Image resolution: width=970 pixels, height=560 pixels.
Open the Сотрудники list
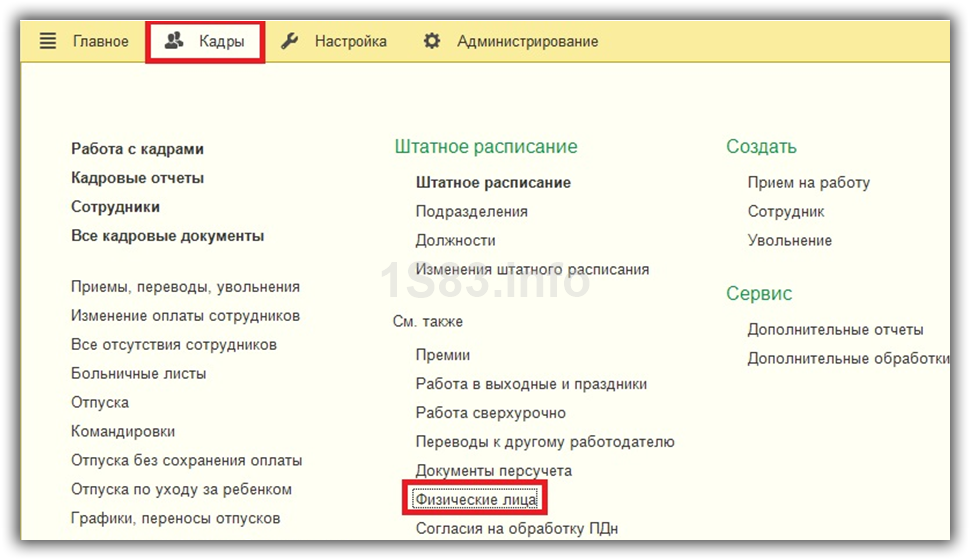[x=115, y=207]
